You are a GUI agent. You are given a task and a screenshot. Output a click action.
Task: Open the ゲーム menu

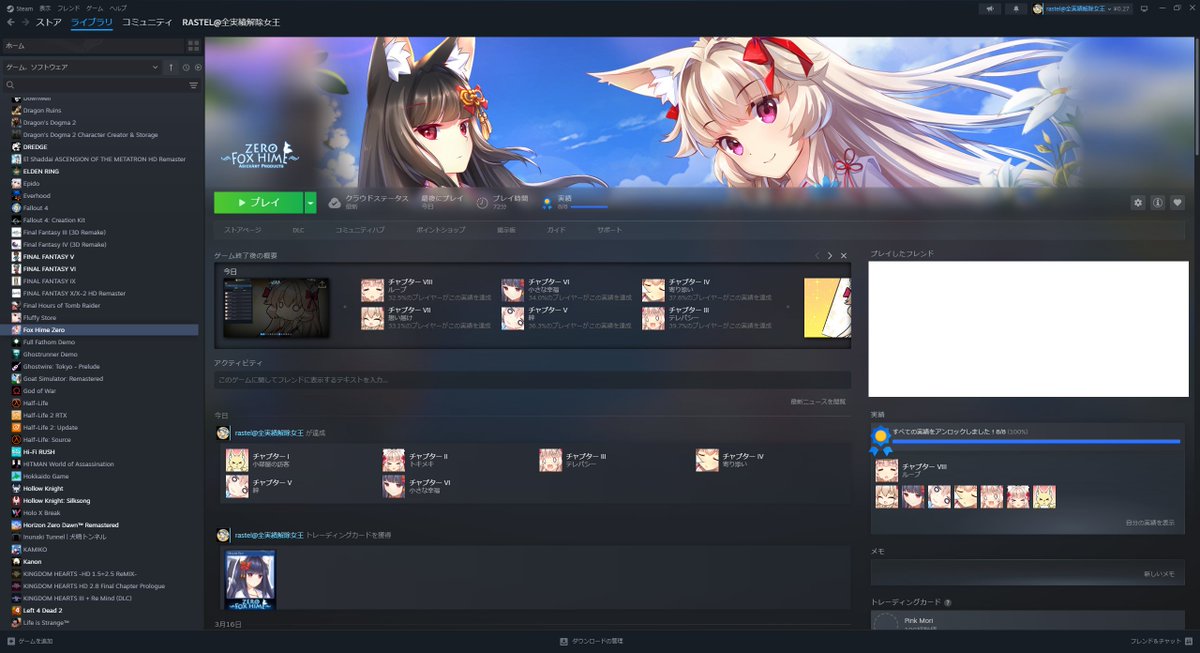click(x=94, y=8)
